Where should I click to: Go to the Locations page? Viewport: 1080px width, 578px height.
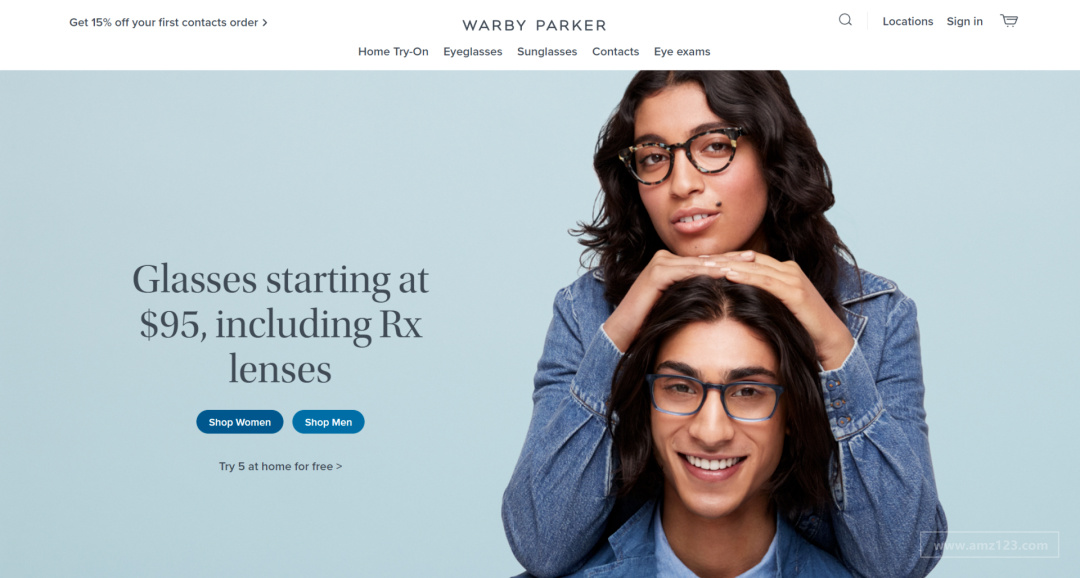[908, 21]
